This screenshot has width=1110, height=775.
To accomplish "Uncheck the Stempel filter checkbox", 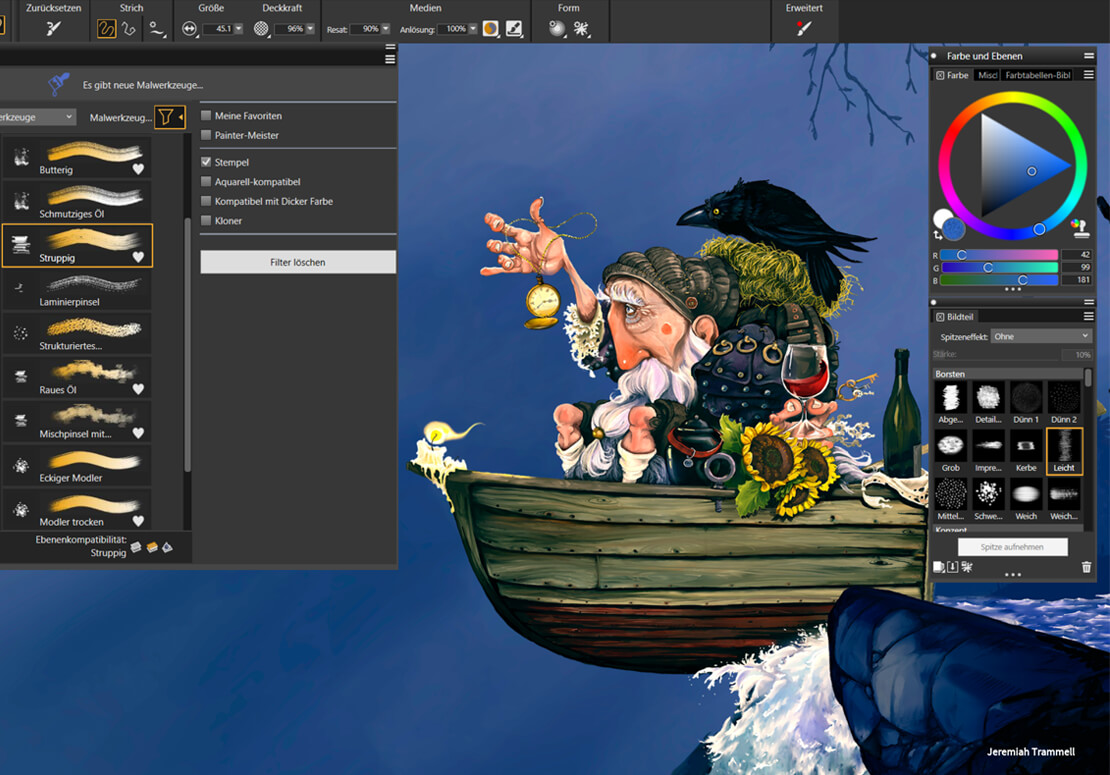I will click(x=206, y=162).
